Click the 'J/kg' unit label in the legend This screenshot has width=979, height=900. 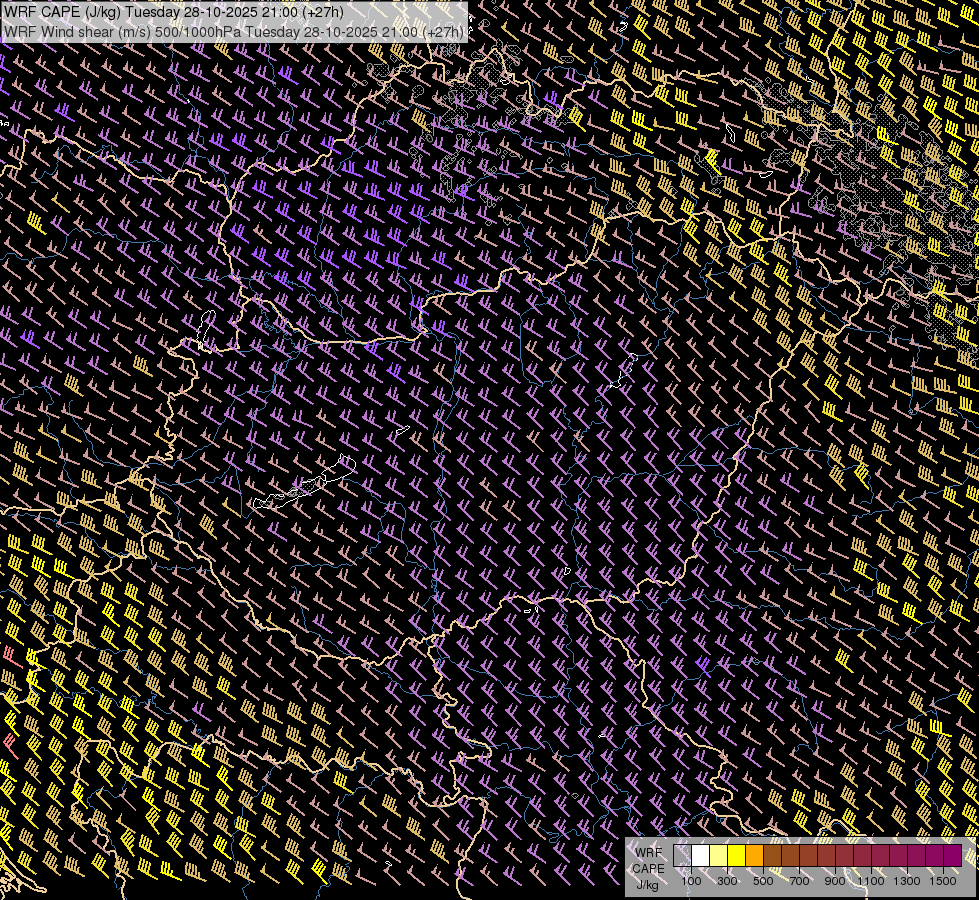tap(647, 885)
